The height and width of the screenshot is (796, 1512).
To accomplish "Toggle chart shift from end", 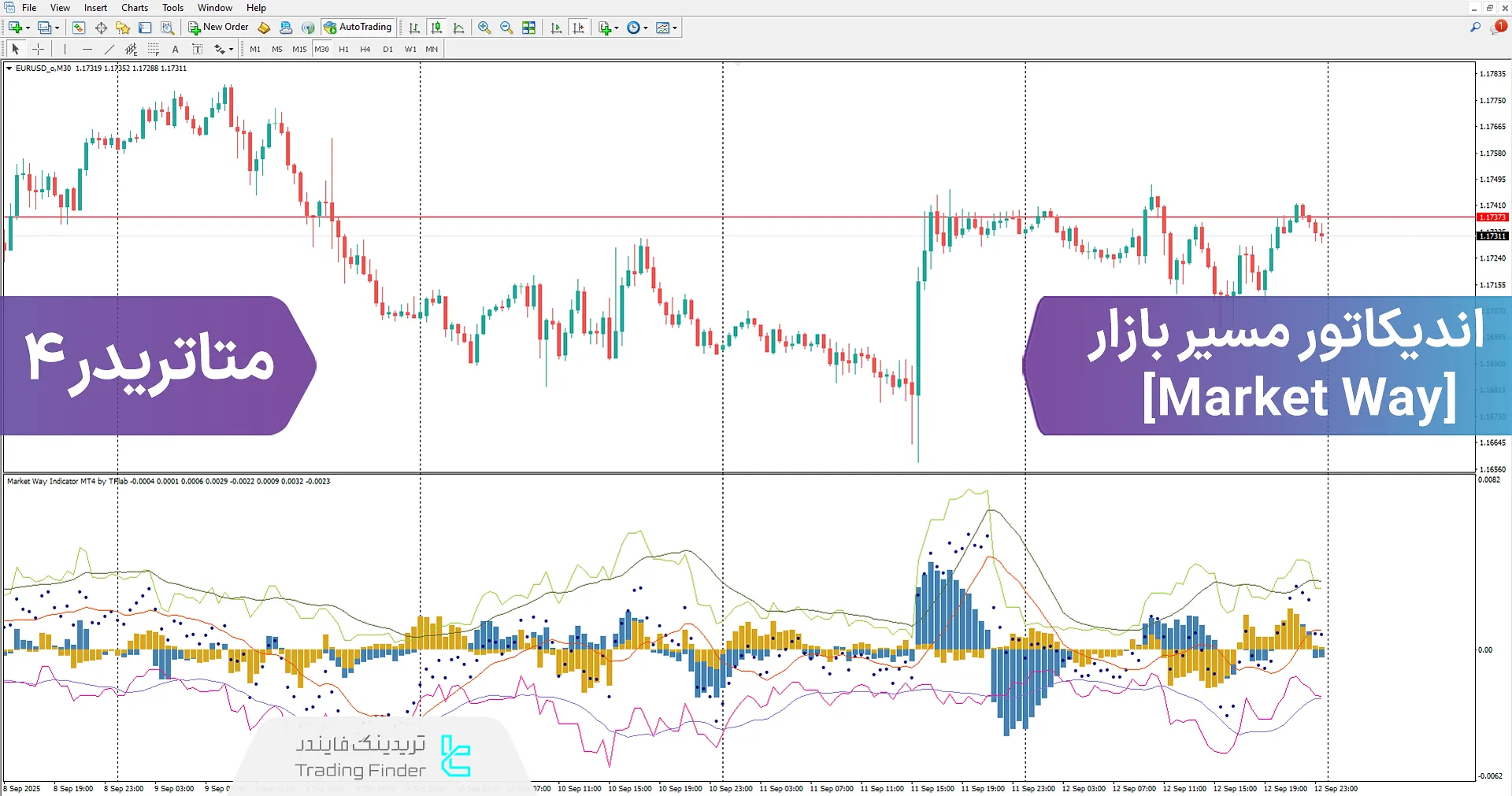I will click(579, 28).
